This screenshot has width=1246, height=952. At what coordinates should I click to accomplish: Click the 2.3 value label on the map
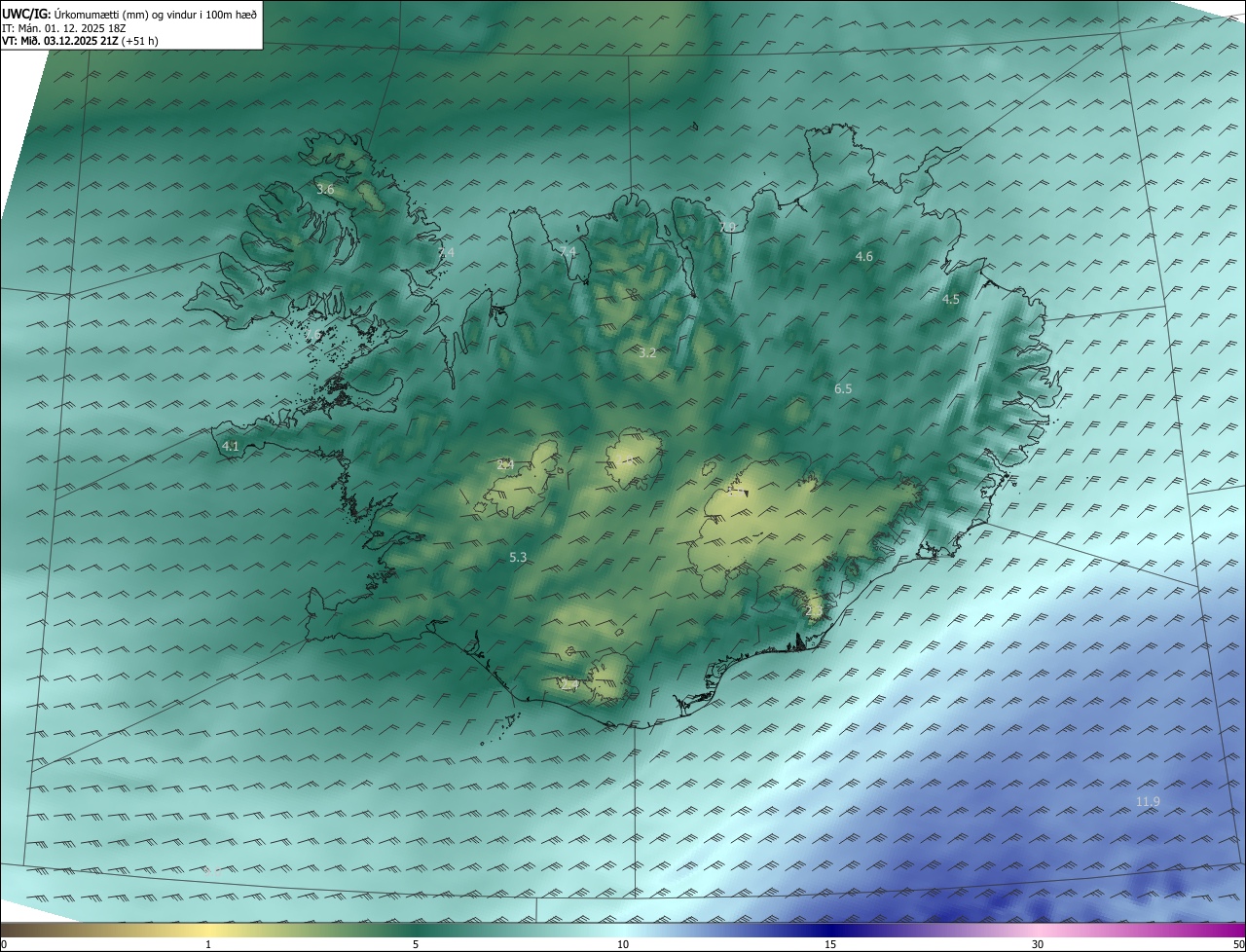813,610
